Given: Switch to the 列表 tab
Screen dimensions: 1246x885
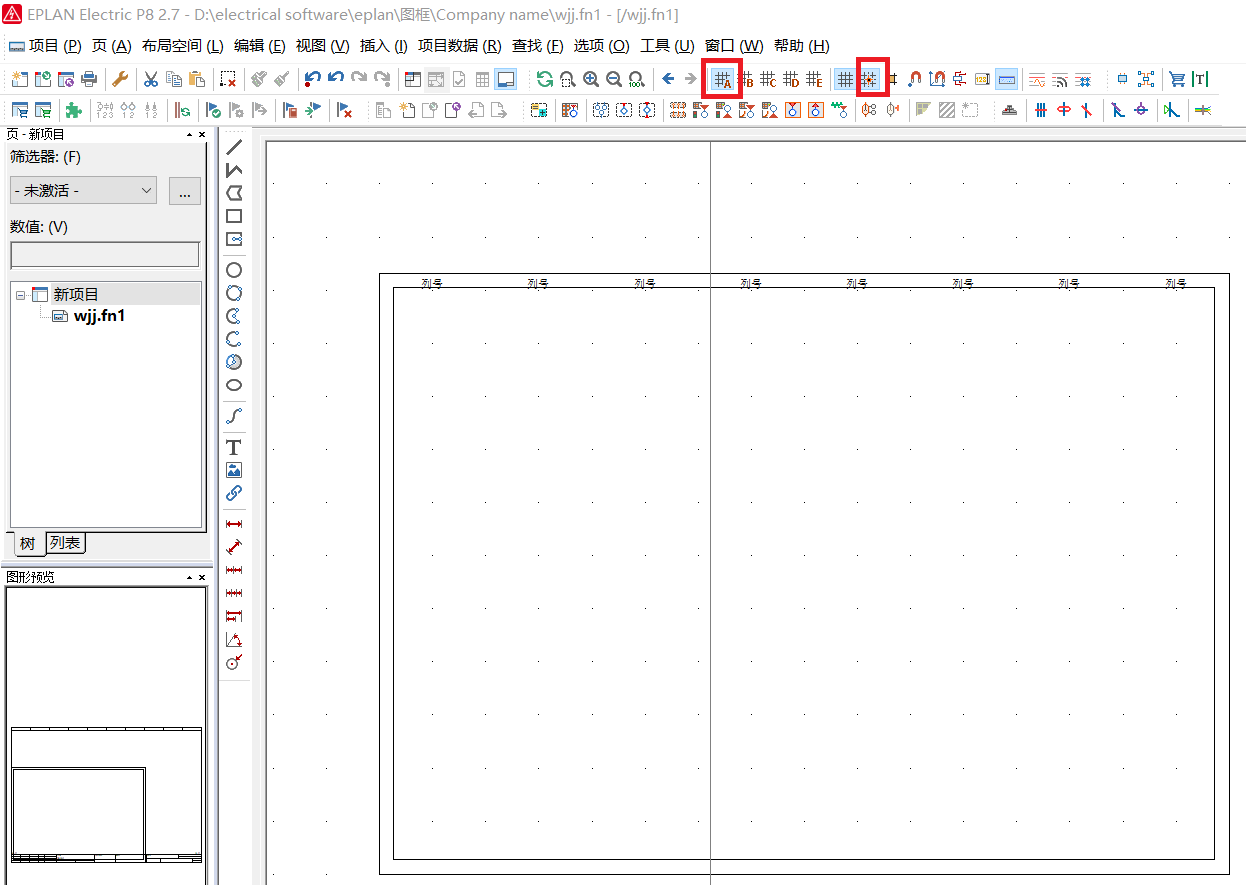Looking at the screenshot, I should pyautogui.click(x=65, y=543).
